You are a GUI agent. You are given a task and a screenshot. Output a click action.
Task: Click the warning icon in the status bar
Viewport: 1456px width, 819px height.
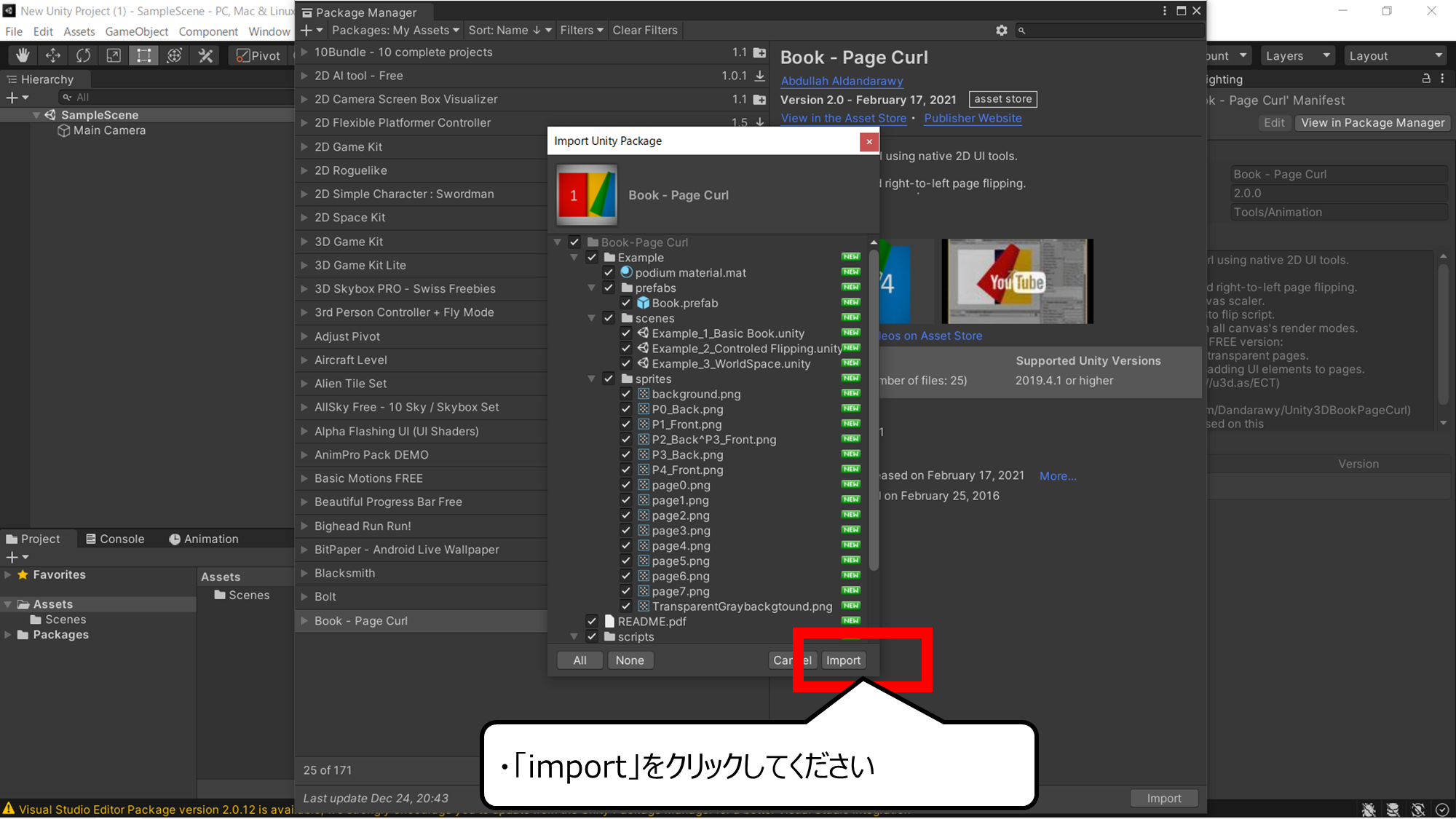click(9, 809)
